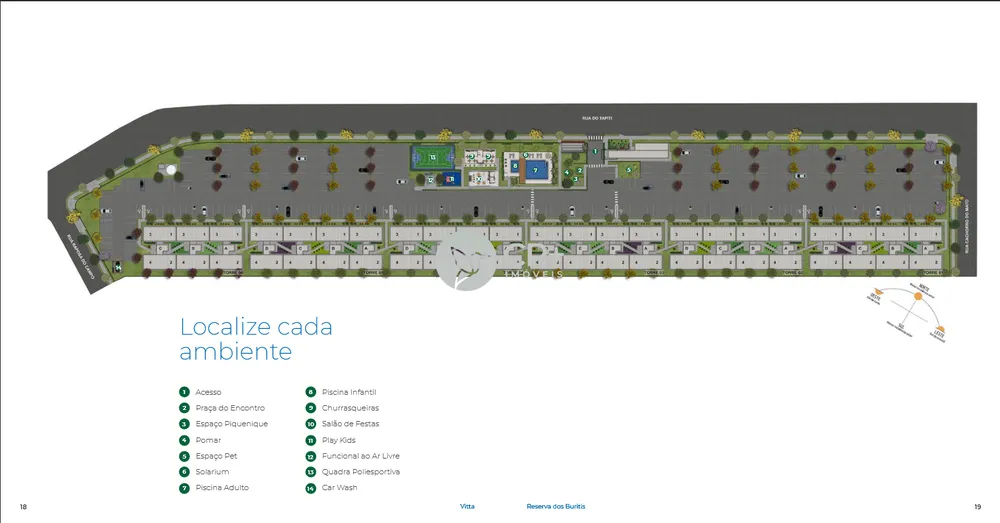This screenshot has height=523, width=1000.
Task: Click the number 10 Salão de Festas legend badge
Action: click(311, 424)
